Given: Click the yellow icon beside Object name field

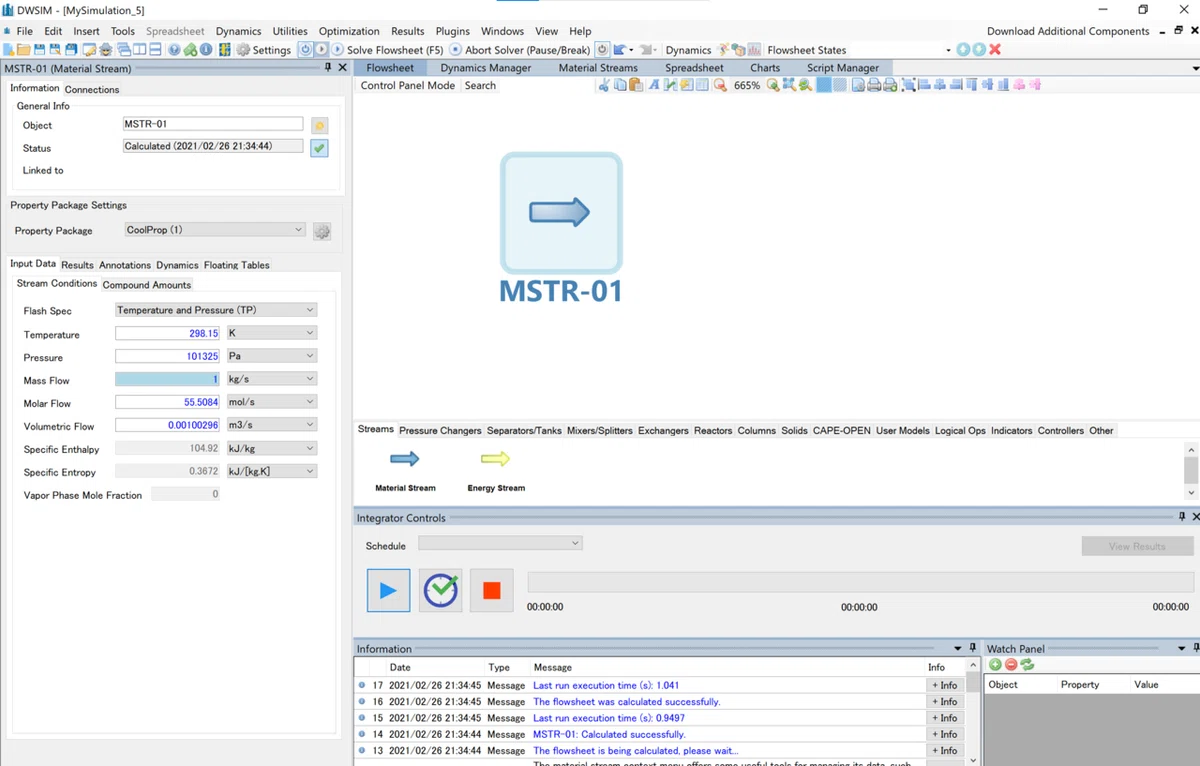Looking at the screenshot, I should click(319, 126).
